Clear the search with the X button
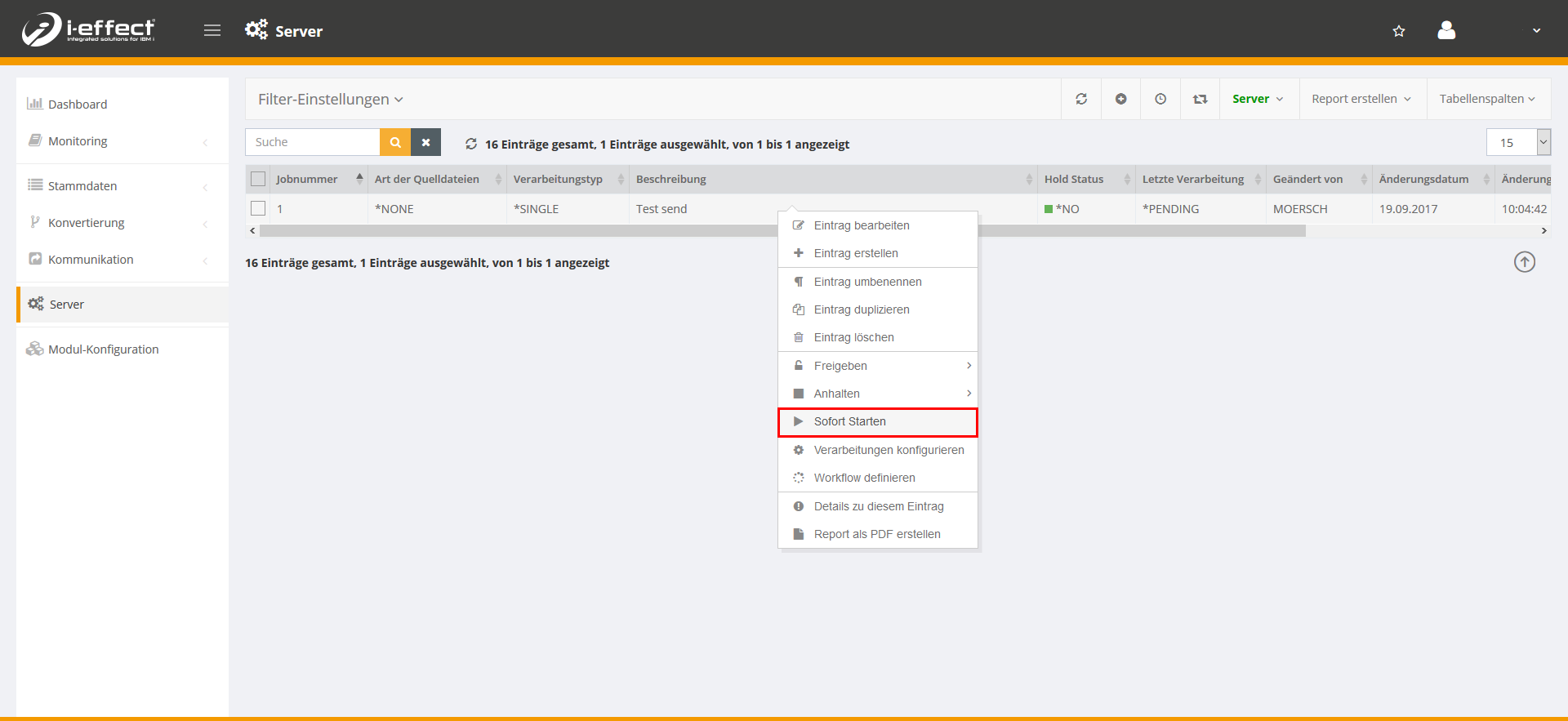 pyautogui.click(x=425, y=142)
